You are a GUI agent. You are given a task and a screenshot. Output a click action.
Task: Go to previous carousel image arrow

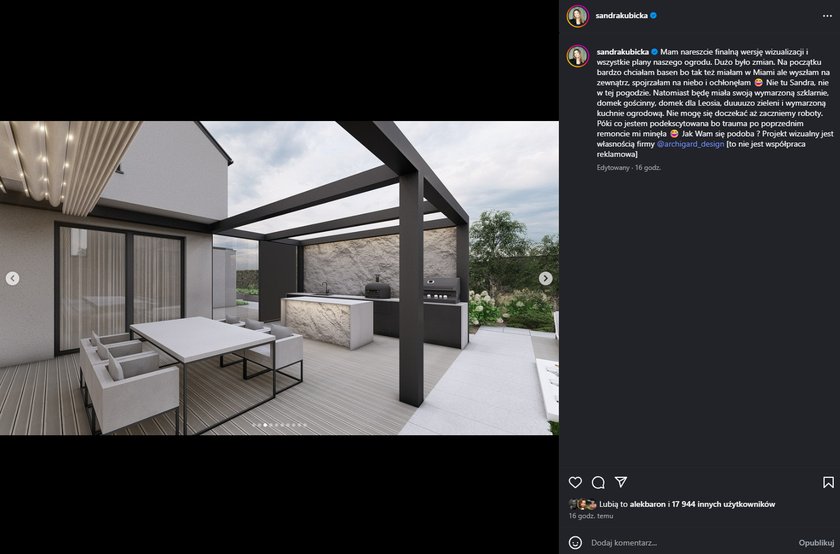pyautogui.click(x=12, y=278)
